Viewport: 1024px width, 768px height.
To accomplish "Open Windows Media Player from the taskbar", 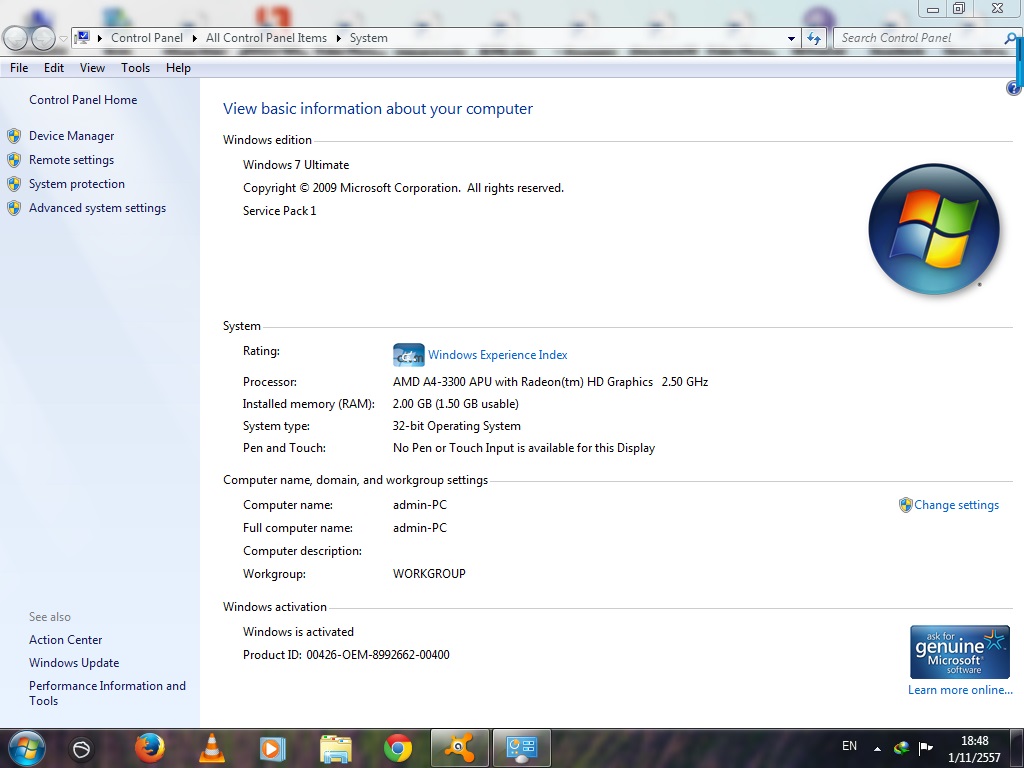I will click(x=272, y=748).
